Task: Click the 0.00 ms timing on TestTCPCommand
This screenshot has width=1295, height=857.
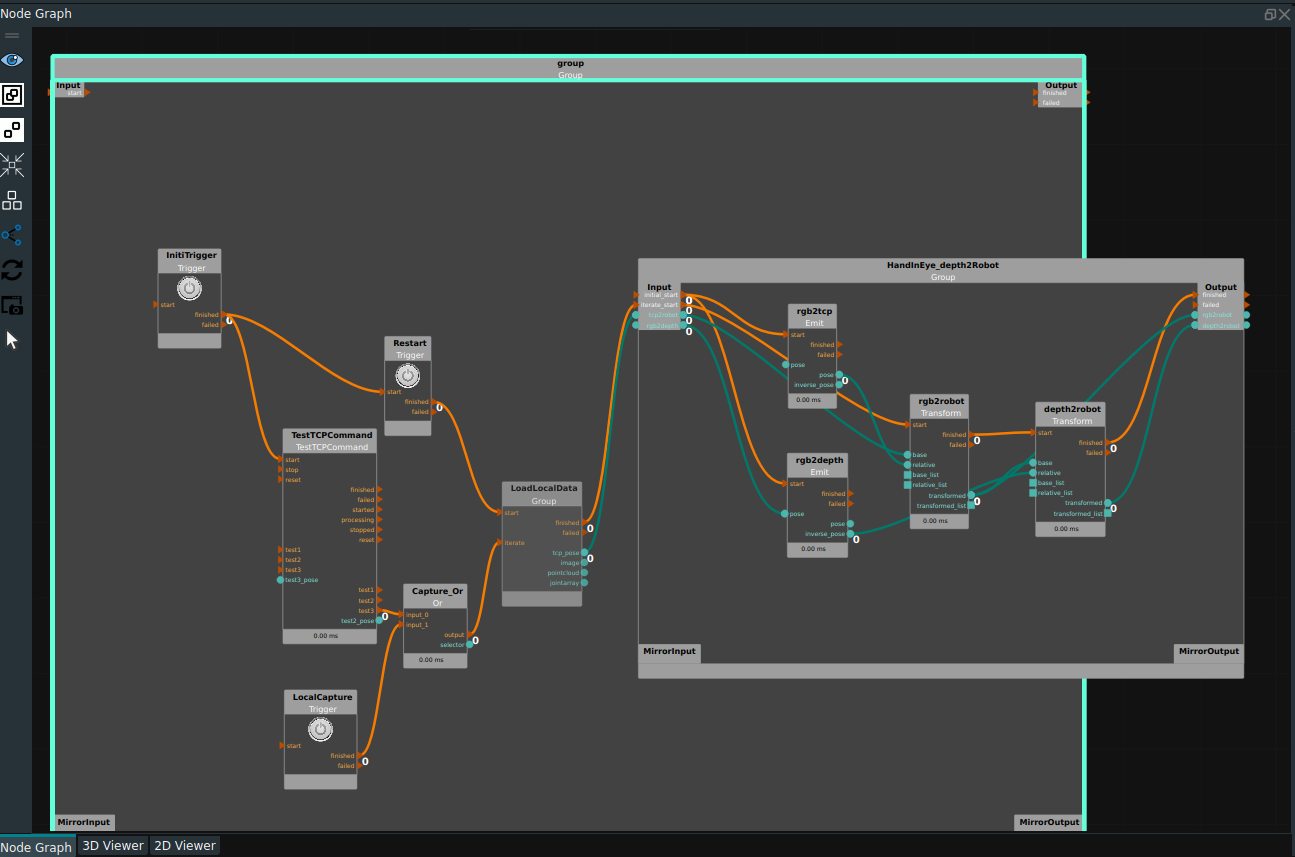Action: [326, 636]
